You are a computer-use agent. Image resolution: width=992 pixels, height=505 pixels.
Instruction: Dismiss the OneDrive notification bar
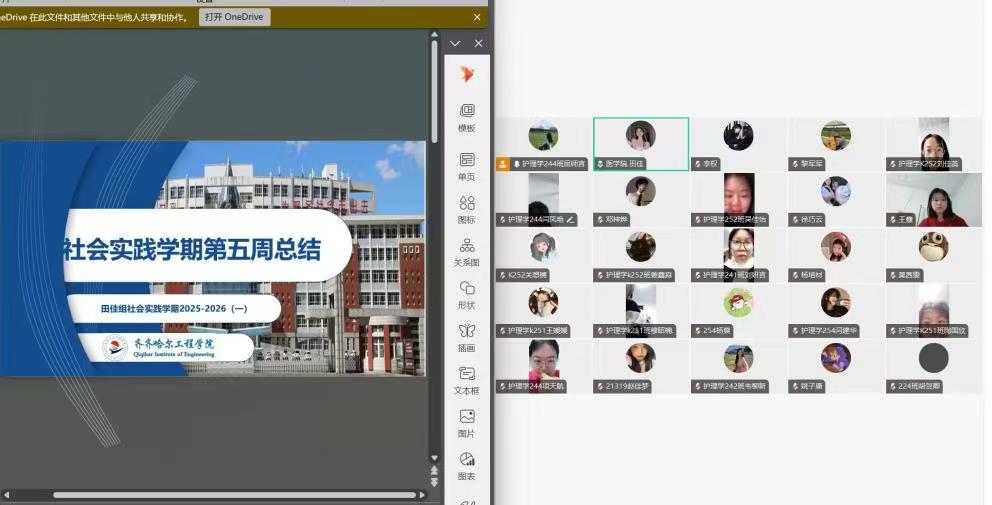click(477, 17)
